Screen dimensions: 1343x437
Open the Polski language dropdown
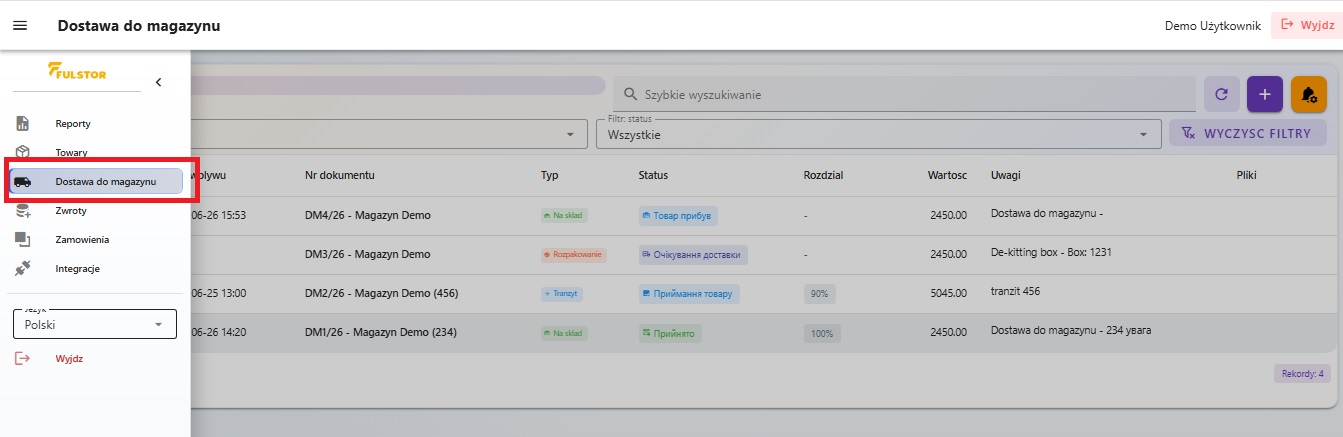coord(95,324)
